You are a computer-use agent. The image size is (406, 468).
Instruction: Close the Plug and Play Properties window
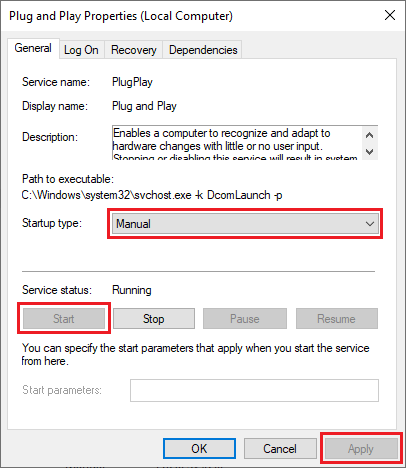pyautogui.click(x=390, y=15)
